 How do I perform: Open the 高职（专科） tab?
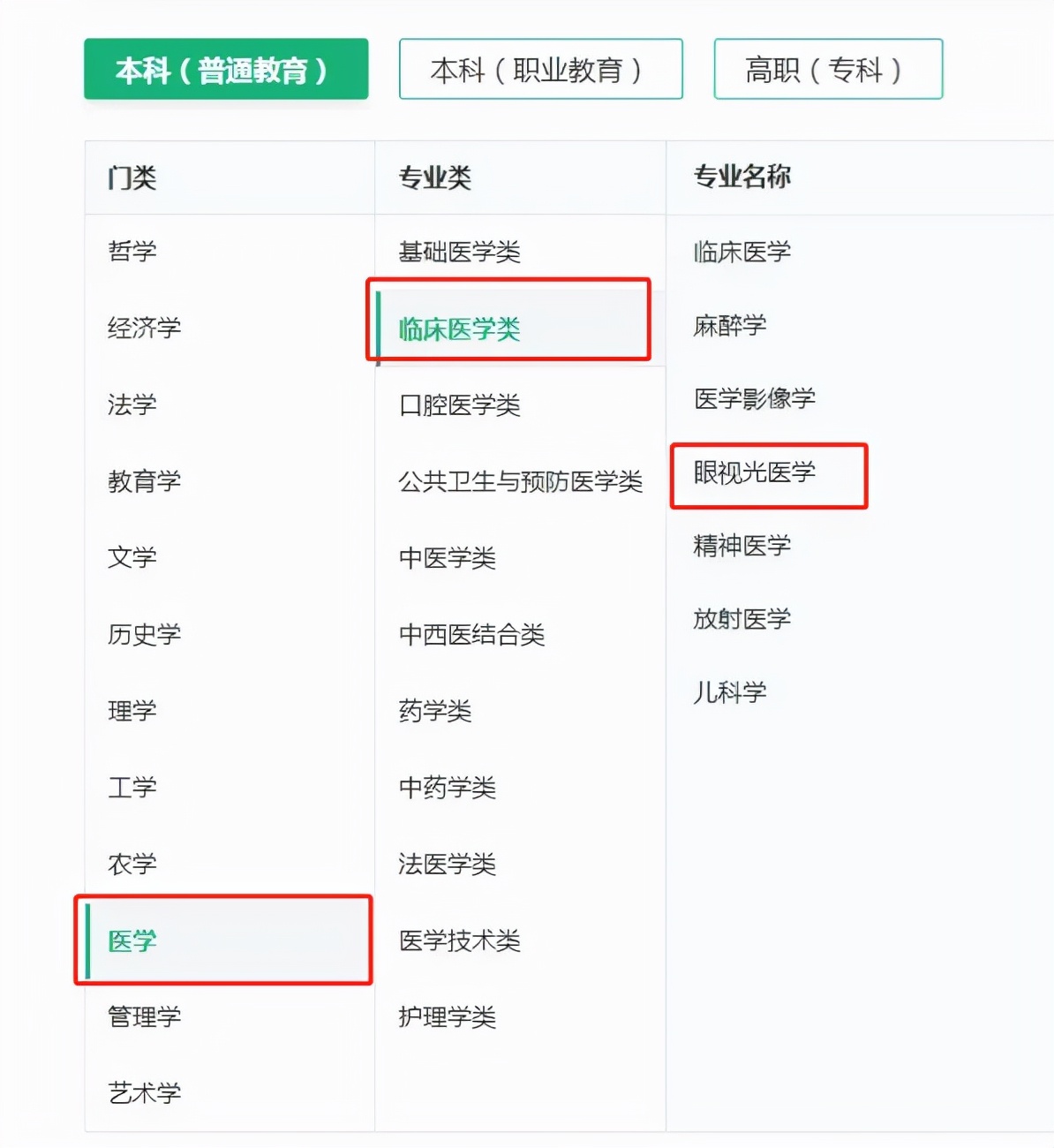click(827, 69)
